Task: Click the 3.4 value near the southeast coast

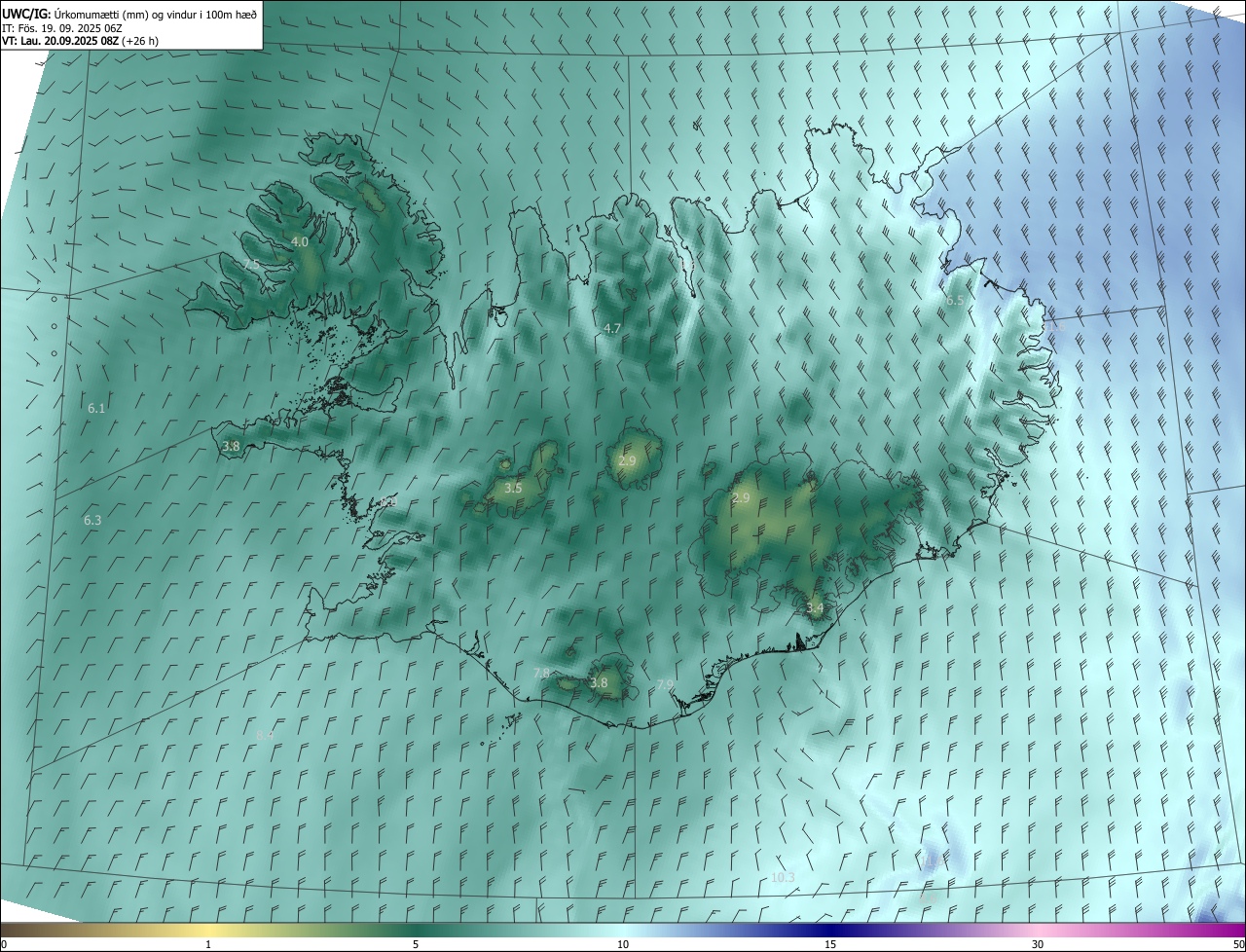Action: (815, 608)
